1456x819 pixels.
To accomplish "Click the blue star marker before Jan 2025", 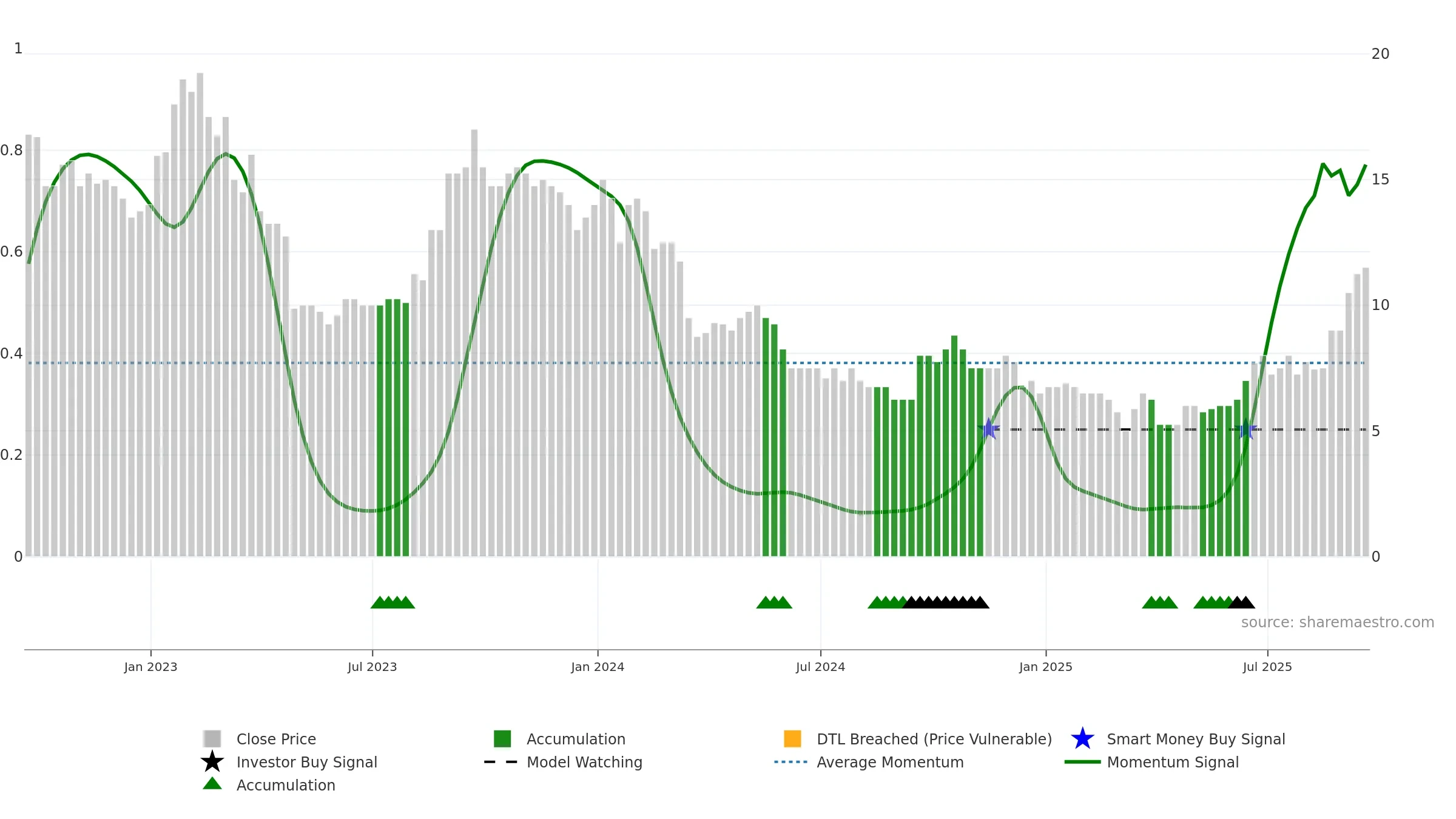I will (x=989, y=429).
